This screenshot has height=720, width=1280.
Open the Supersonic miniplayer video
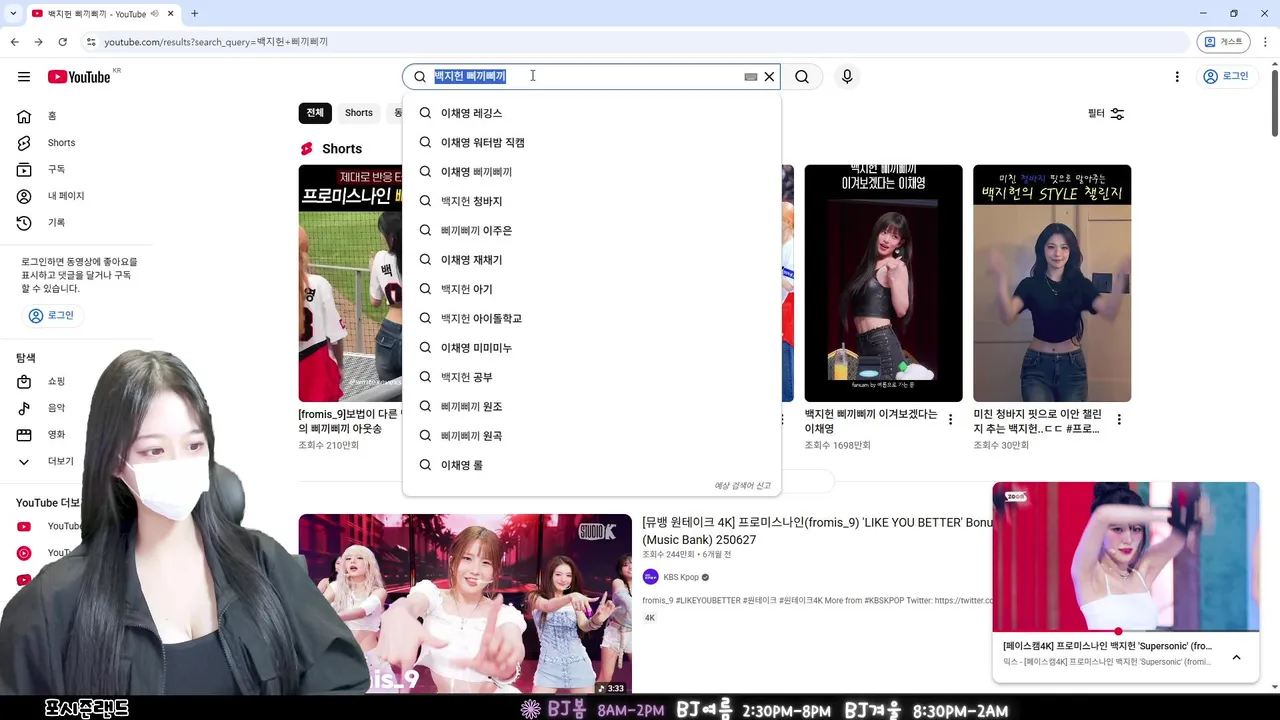tap(1125, 557)
